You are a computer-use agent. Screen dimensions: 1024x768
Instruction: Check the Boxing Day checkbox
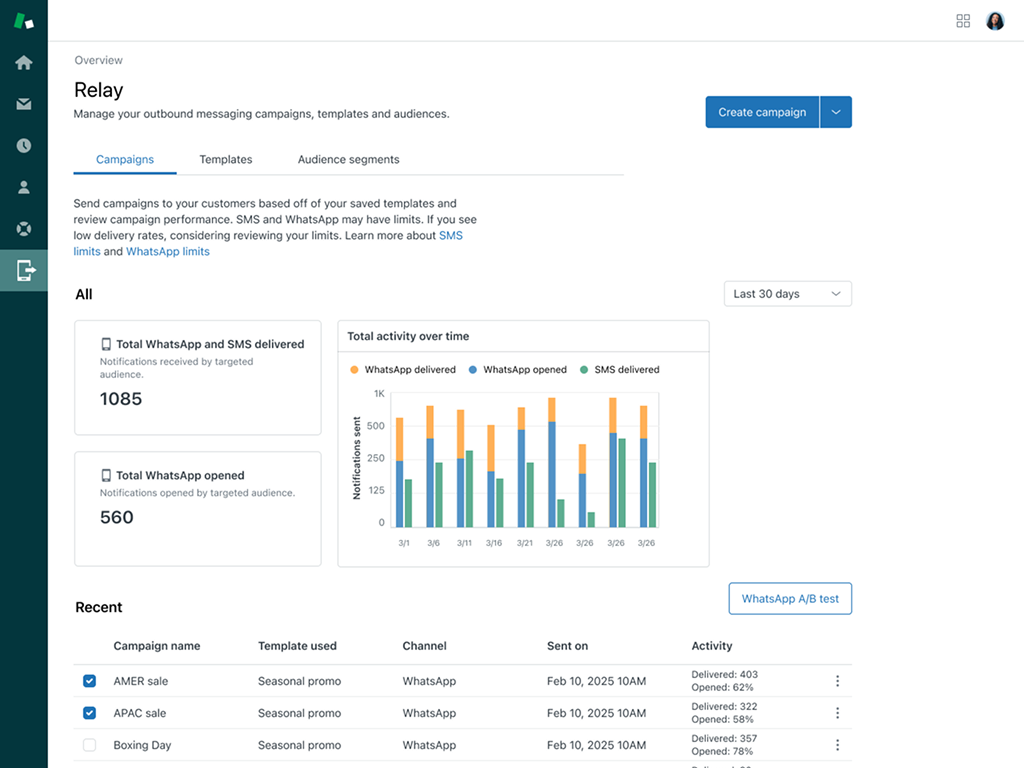pyautogui.click(x=90, y=745)
